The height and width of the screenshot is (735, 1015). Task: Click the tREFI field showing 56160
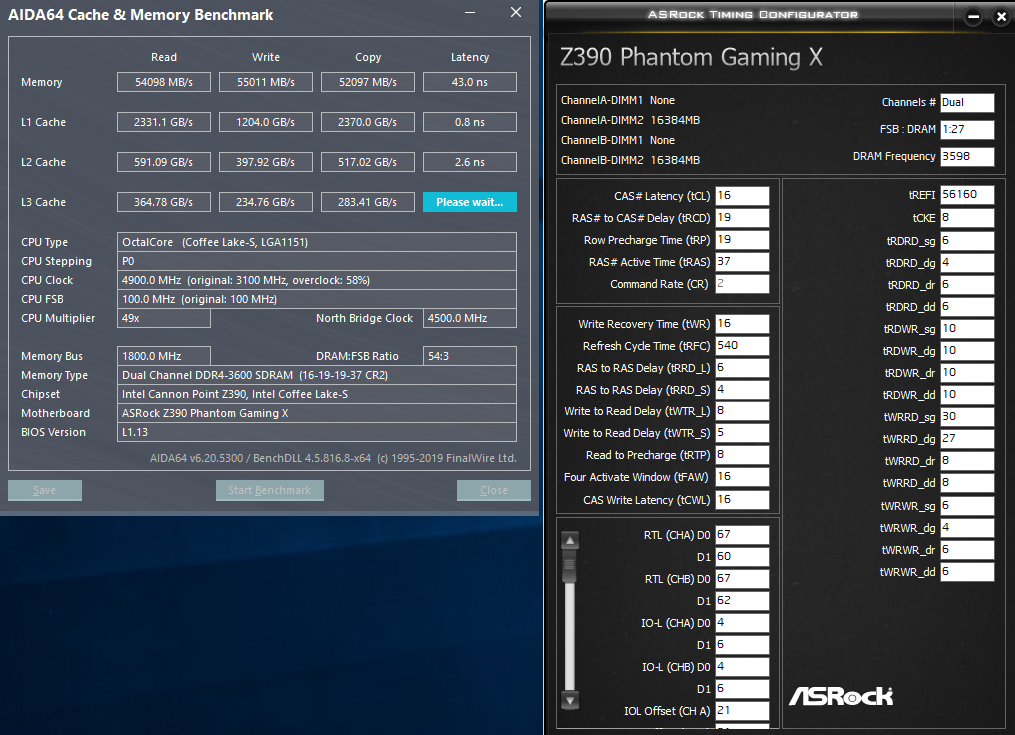point(967,195)
